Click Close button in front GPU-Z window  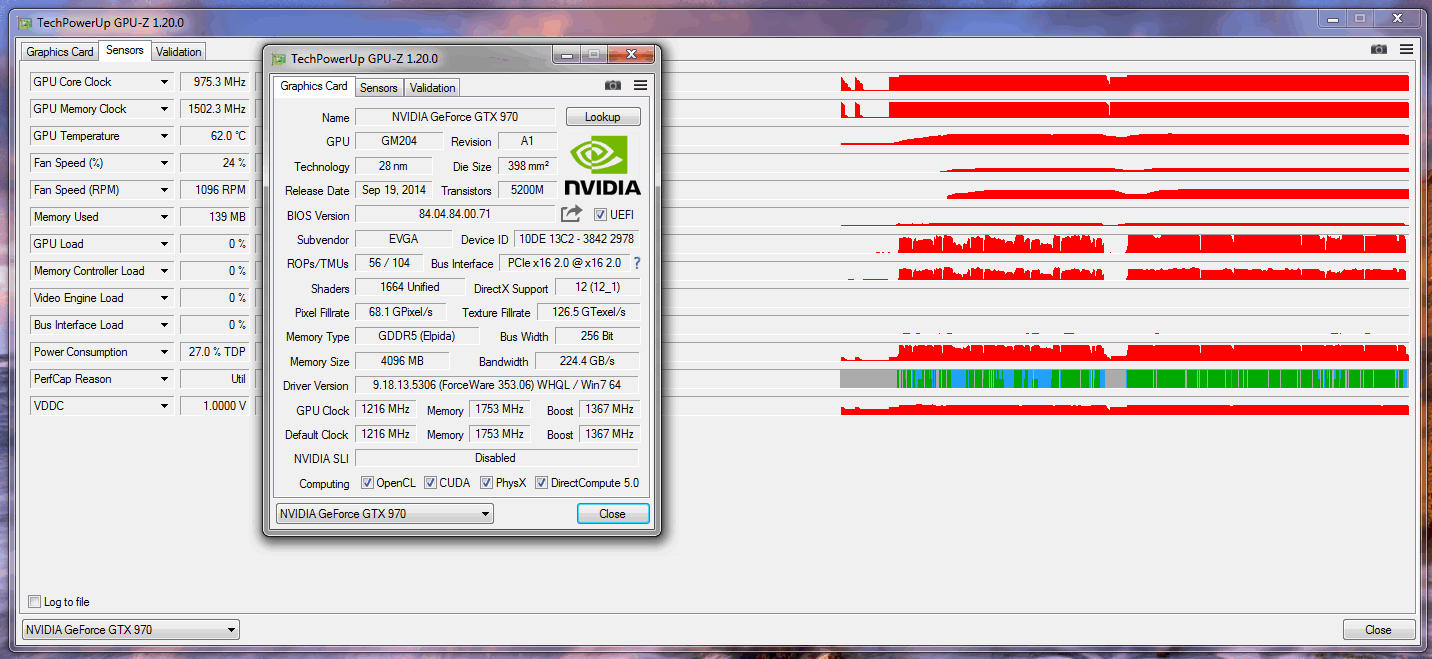612,514
